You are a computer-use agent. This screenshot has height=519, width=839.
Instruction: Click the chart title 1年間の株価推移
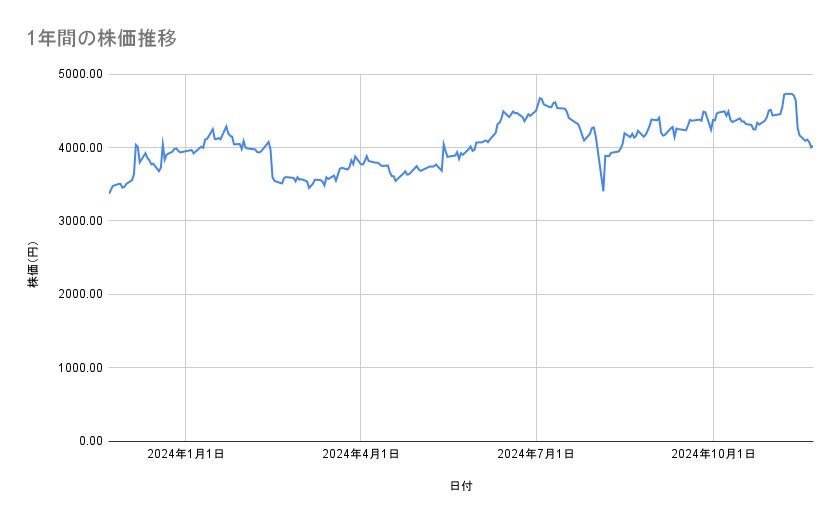pos(103,39)
